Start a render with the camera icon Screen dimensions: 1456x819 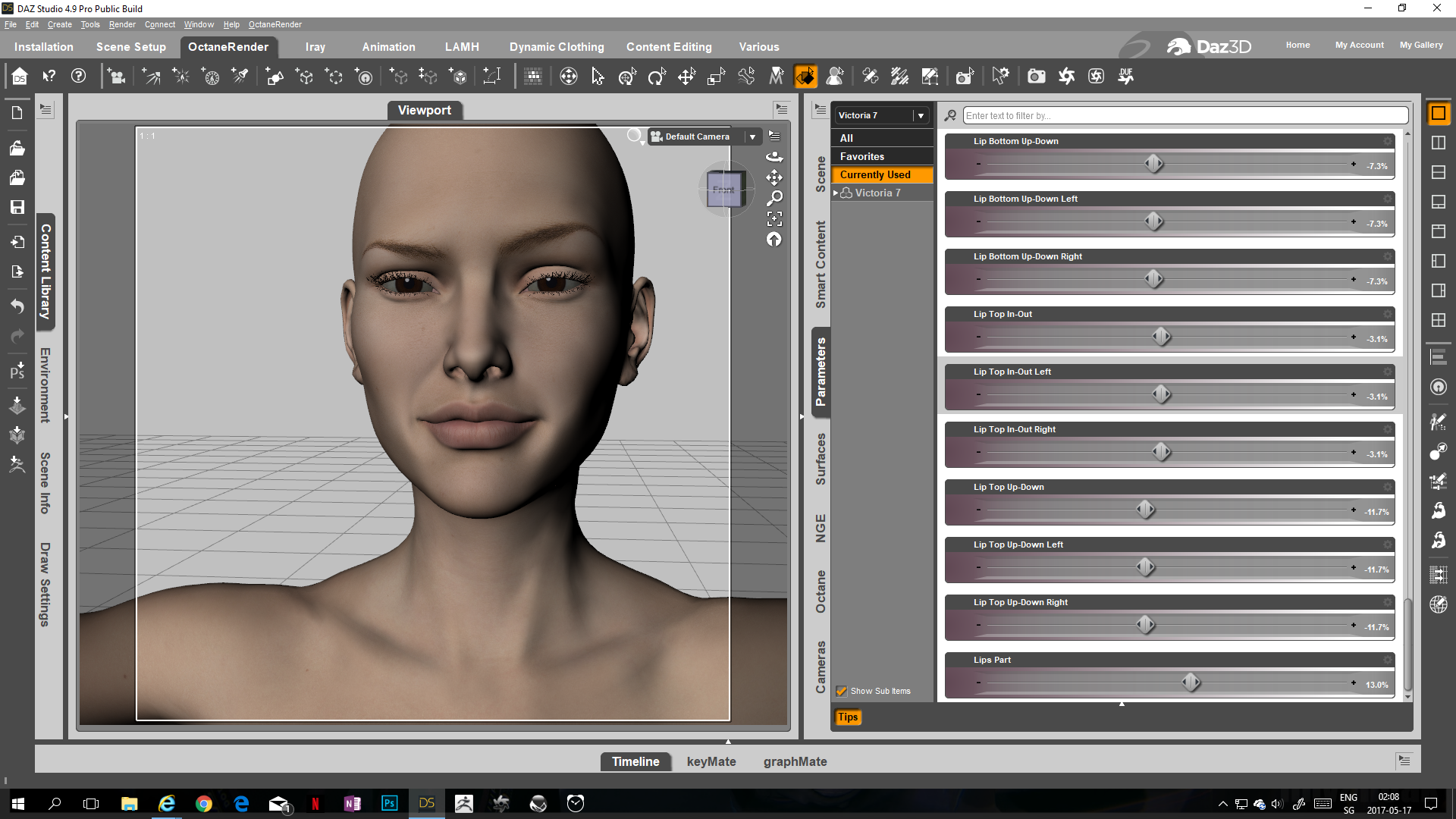[x=1035, y=76]
